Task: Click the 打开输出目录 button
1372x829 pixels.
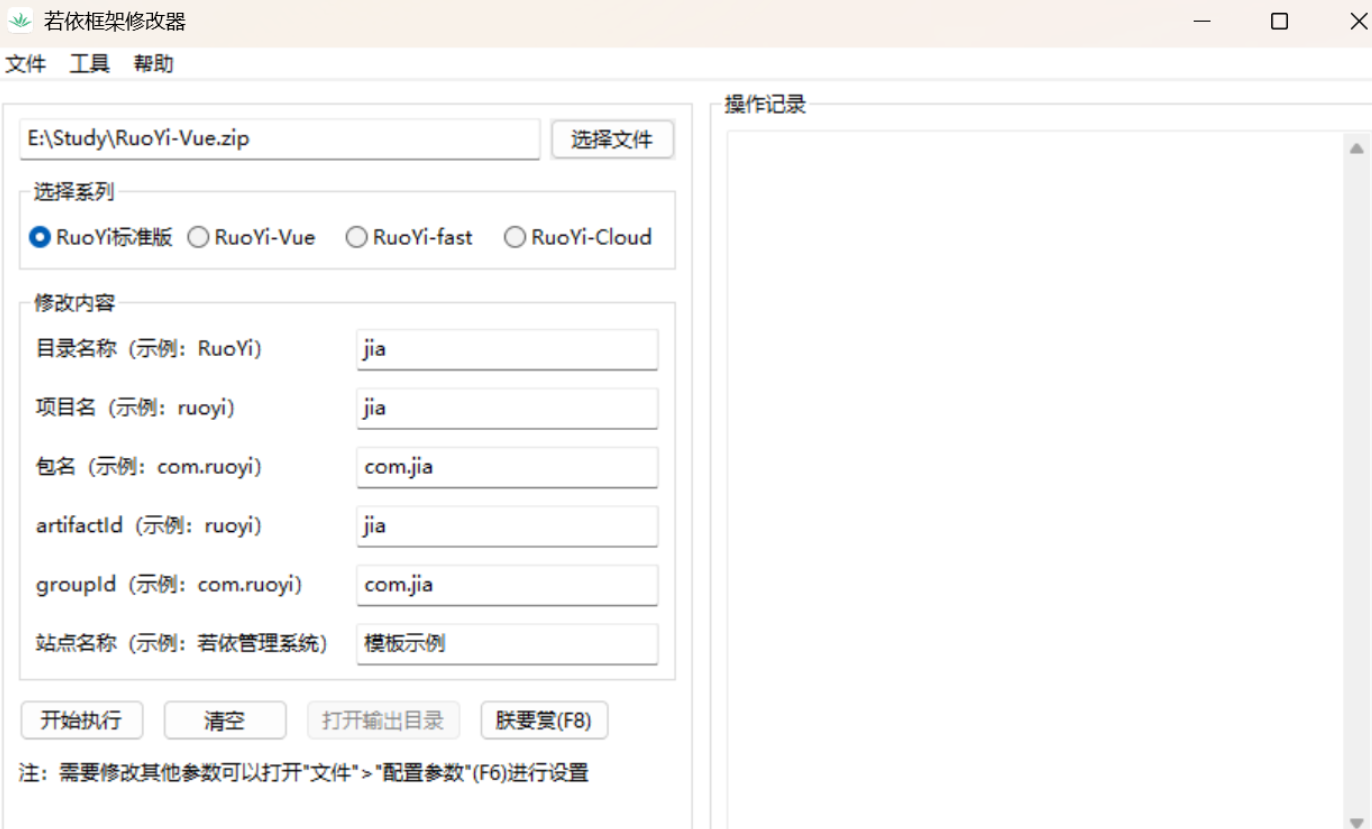Action: coord(383,720)
